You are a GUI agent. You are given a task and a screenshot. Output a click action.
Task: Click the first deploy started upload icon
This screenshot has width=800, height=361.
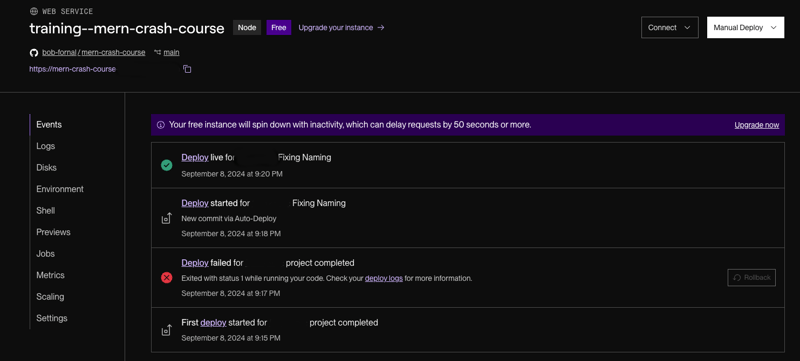166,330
